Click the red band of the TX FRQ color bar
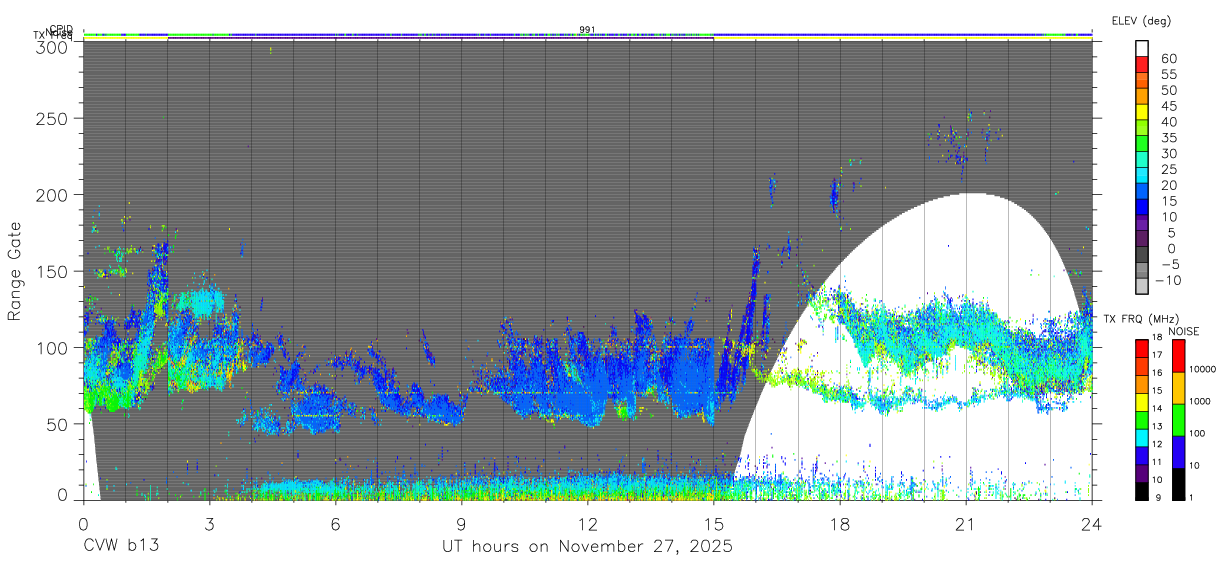 pyautogui.click(x=1142, y=348)
